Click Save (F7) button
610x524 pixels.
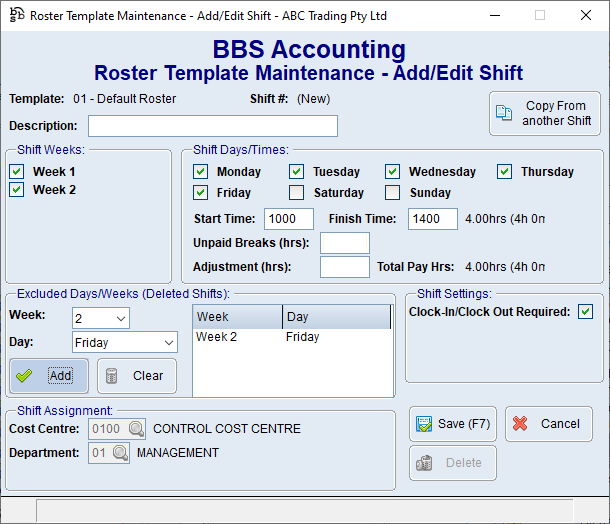(453, 424)
